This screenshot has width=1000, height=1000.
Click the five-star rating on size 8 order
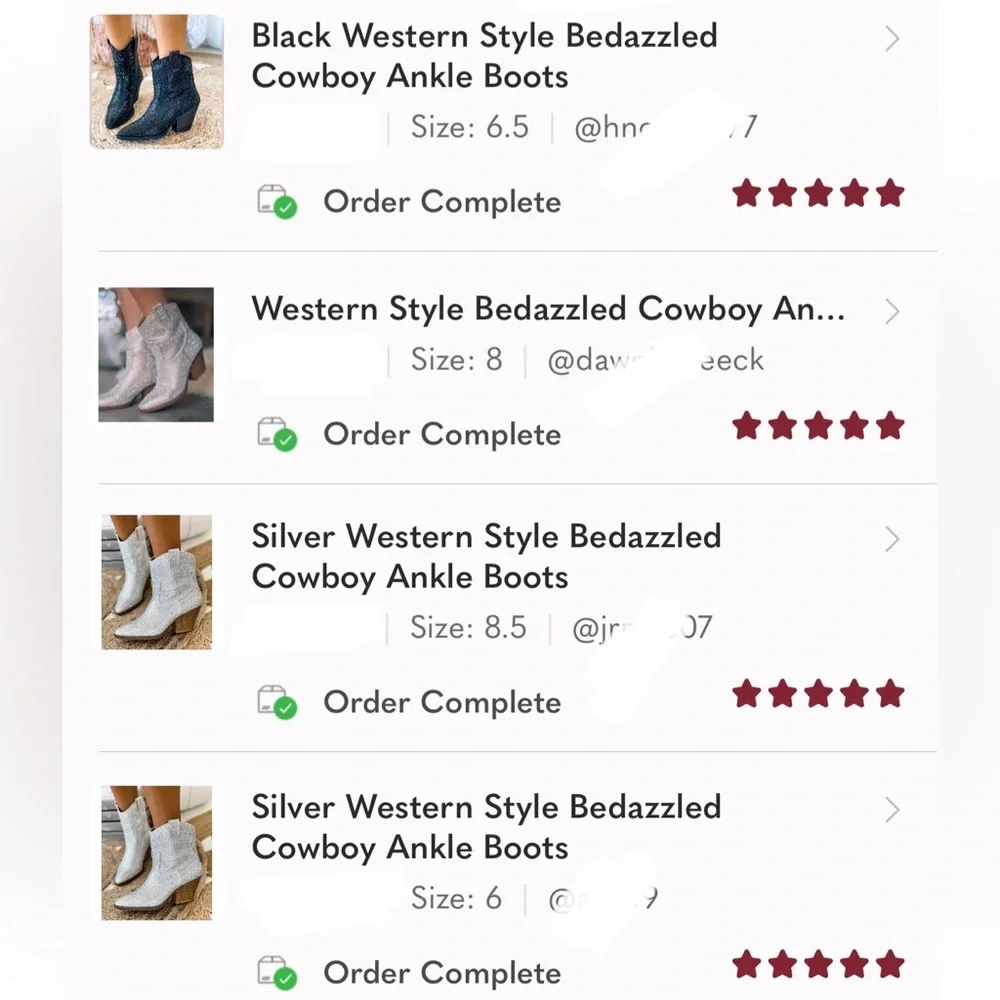coord(818,426)
